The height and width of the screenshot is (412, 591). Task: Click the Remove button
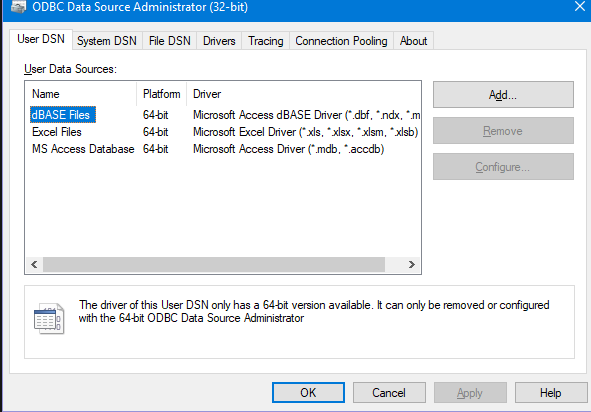pyautogui.click(x=503, y=131)
